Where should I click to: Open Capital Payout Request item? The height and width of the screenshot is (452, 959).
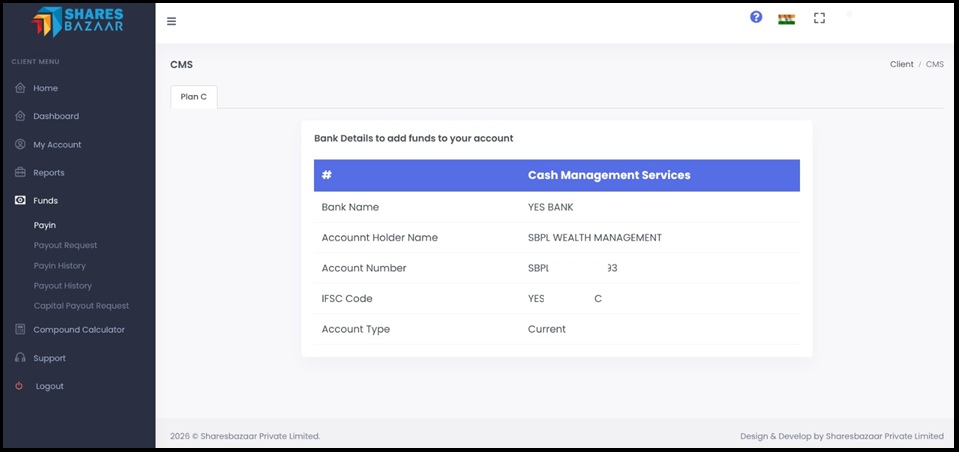[81, 306]
